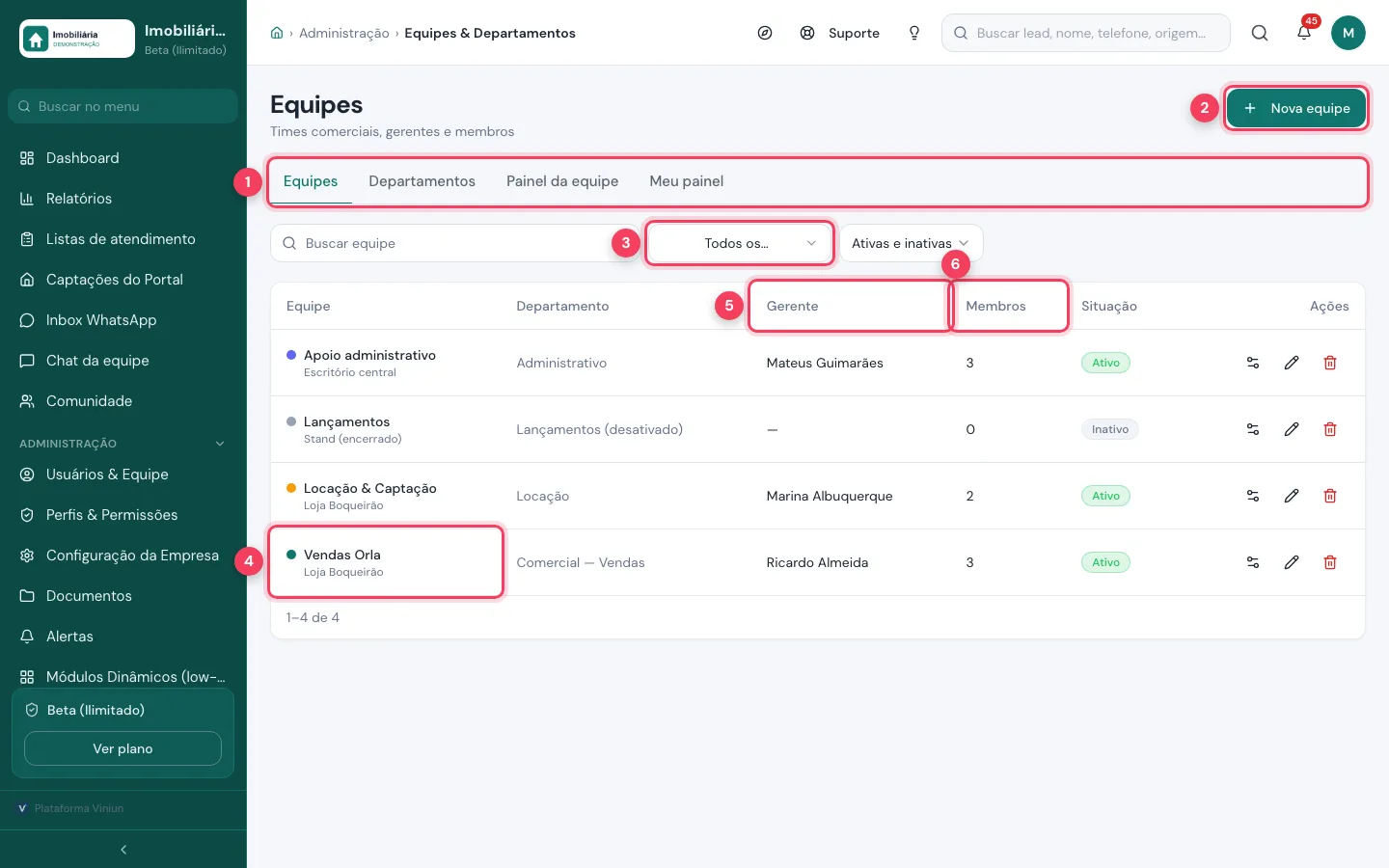Collapse the sidebar with the chevron arrow
The height and width of the screenshot is (868, 1389).
pyautogui.click(x=123, y=850)
